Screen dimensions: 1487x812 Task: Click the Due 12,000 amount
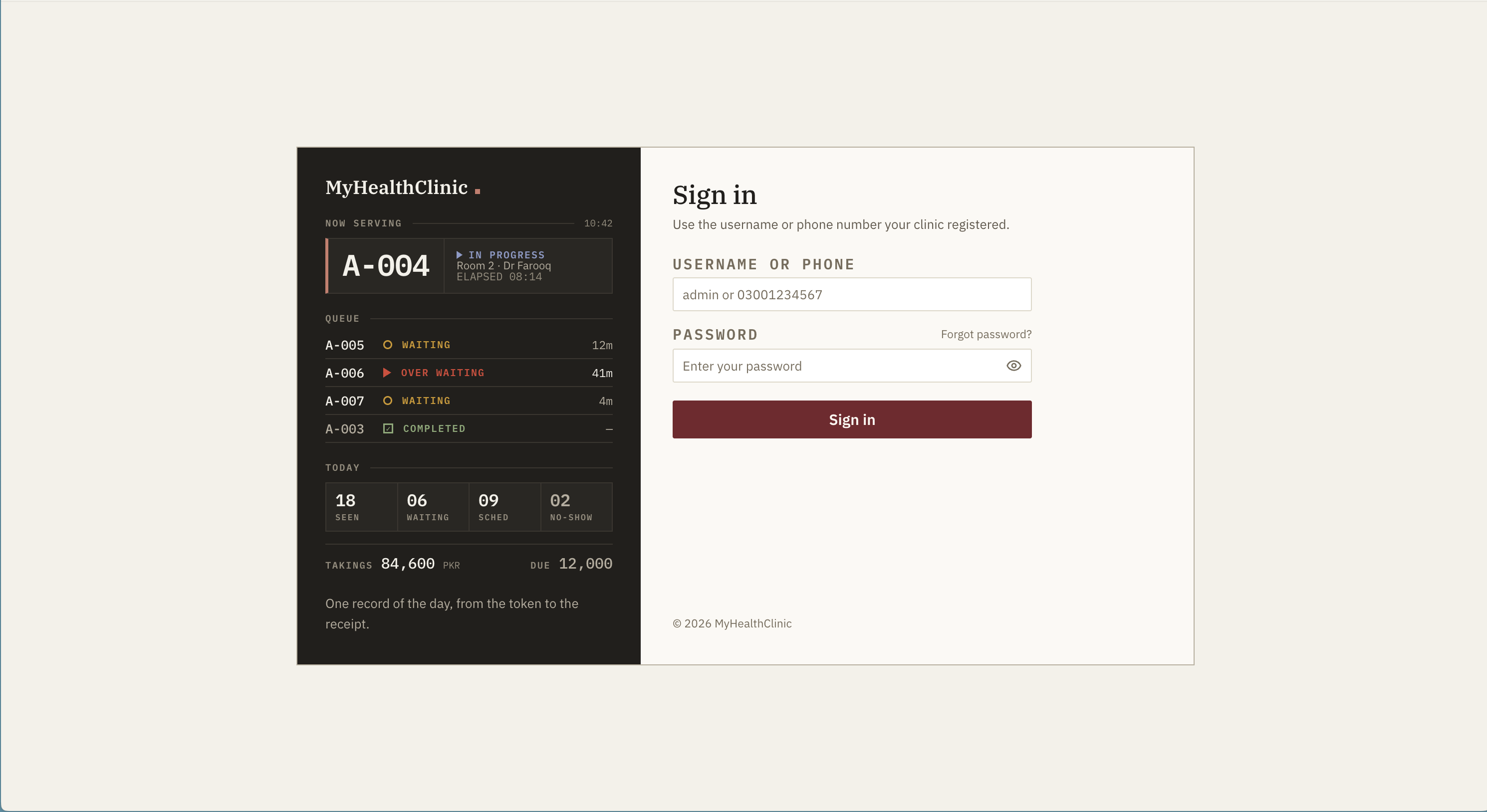coord(585,564)
